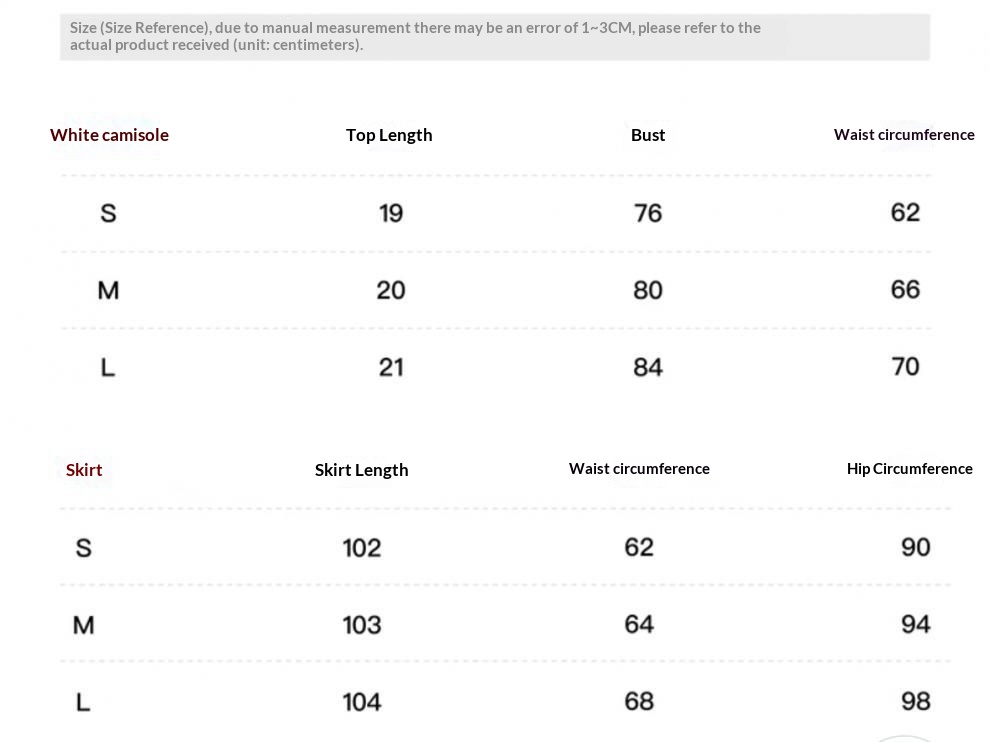Screen dimensions: 990x742
Task: Click the Hip Circumference column header
Action: click(x=909, y=469)
